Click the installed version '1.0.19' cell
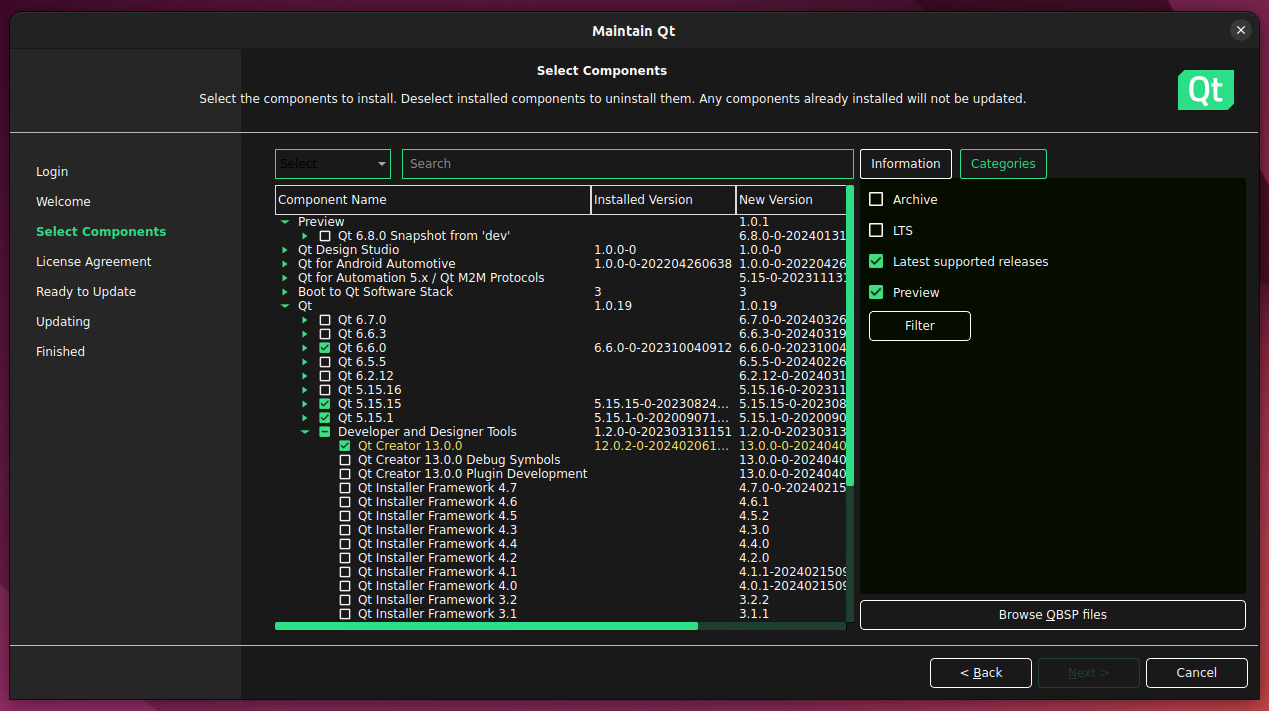The width and height of the screenshot is (1269, 711). point(613,306)
